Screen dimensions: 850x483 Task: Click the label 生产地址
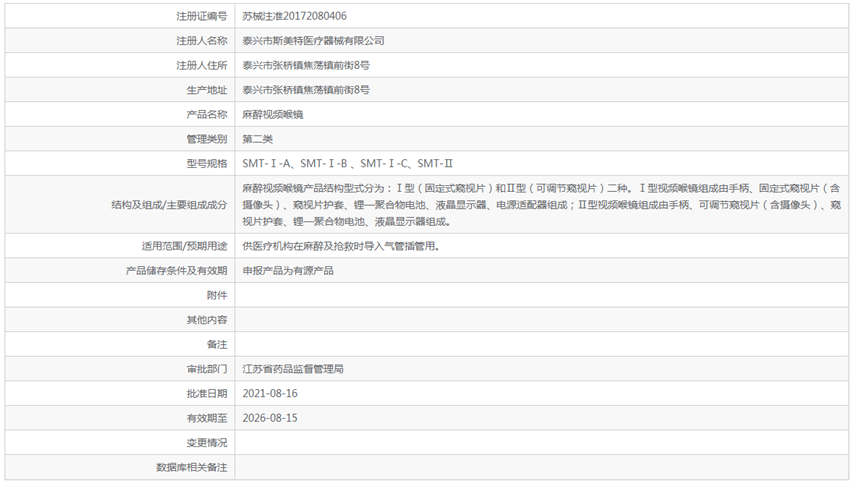(207, 90)
